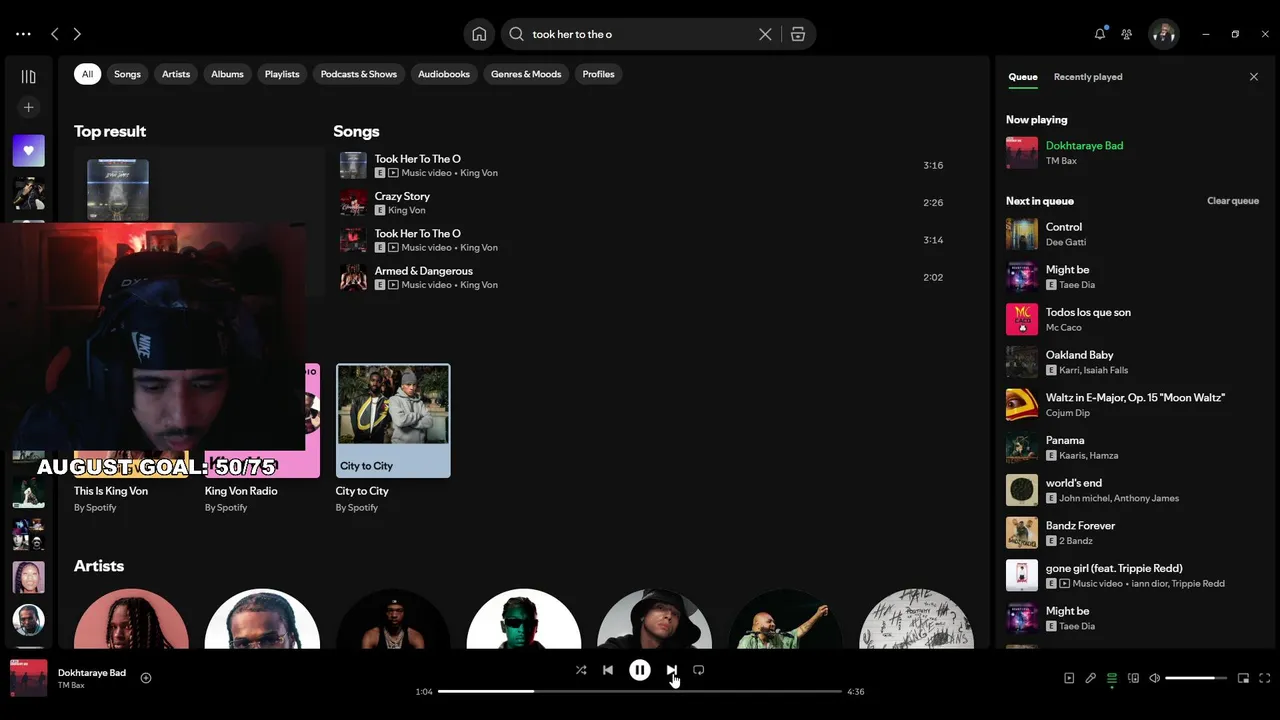
Task: Go back with the left arrow
Action: [55, 34]
